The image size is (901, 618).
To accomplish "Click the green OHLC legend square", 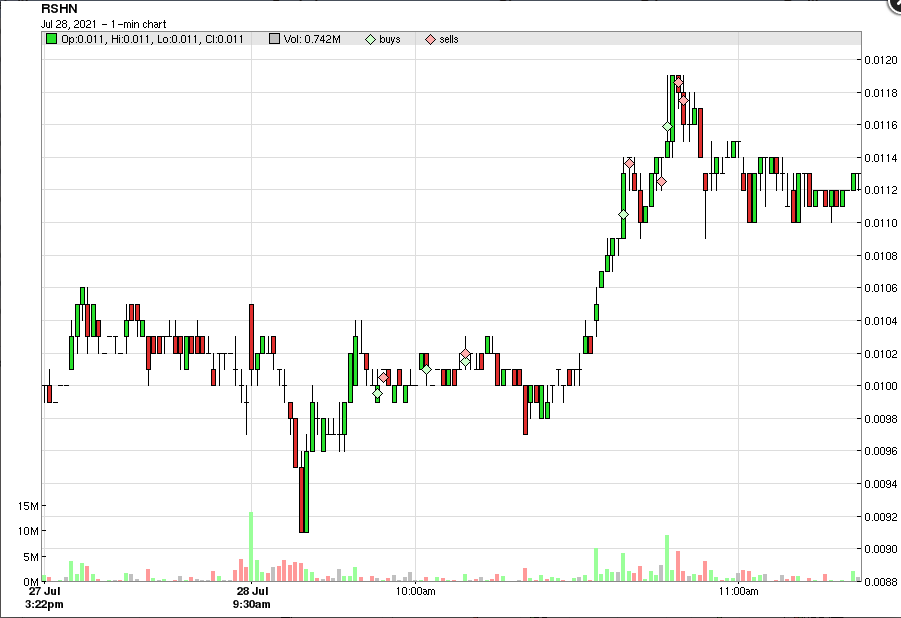I will click(51, 39).
